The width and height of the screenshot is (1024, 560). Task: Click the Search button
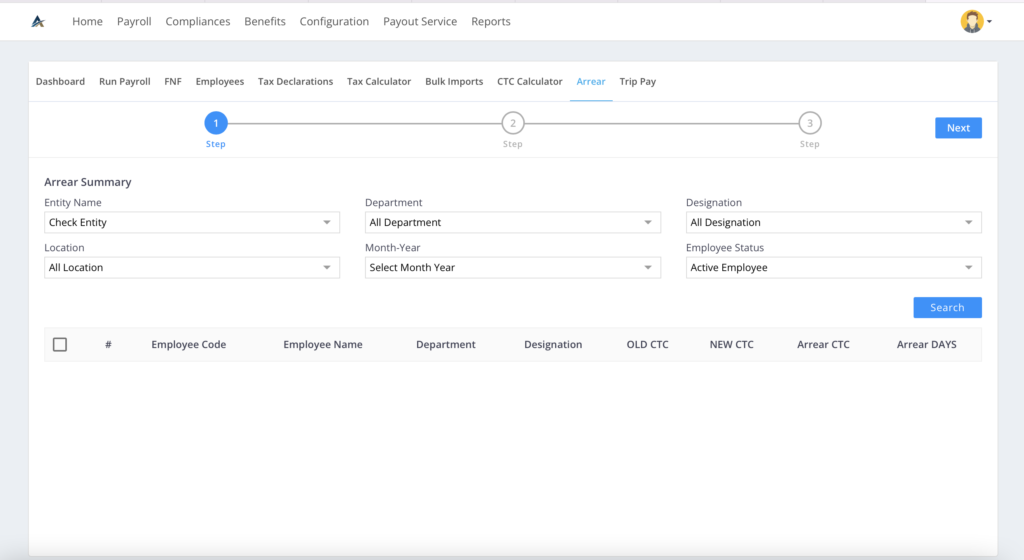(x=947, y=307)
